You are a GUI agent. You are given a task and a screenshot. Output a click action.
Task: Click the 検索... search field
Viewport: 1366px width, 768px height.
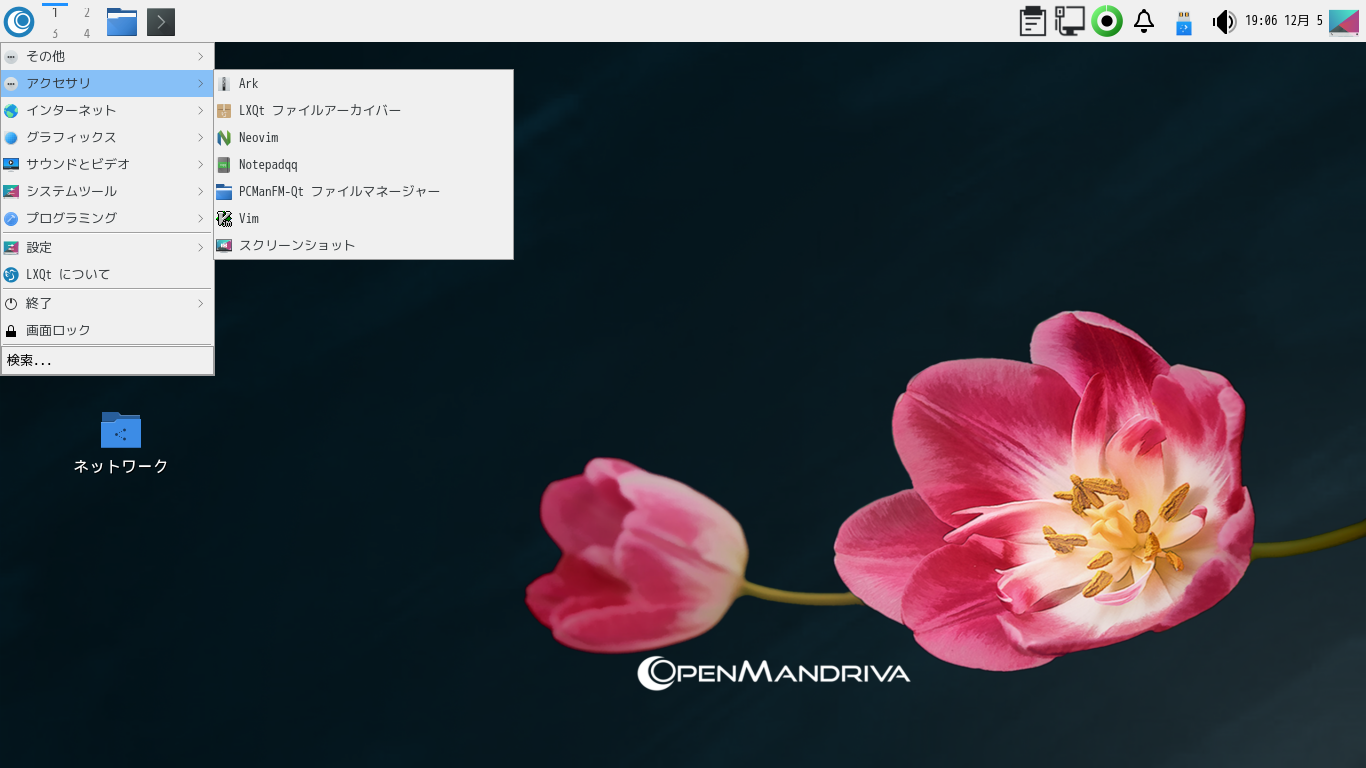pos(107,361)
